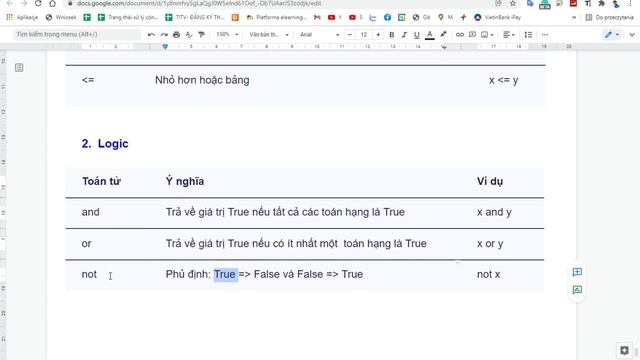Toggle underline formatting
Image resolution: width=640 pixels, height=360 pixels.
[416, 35]
